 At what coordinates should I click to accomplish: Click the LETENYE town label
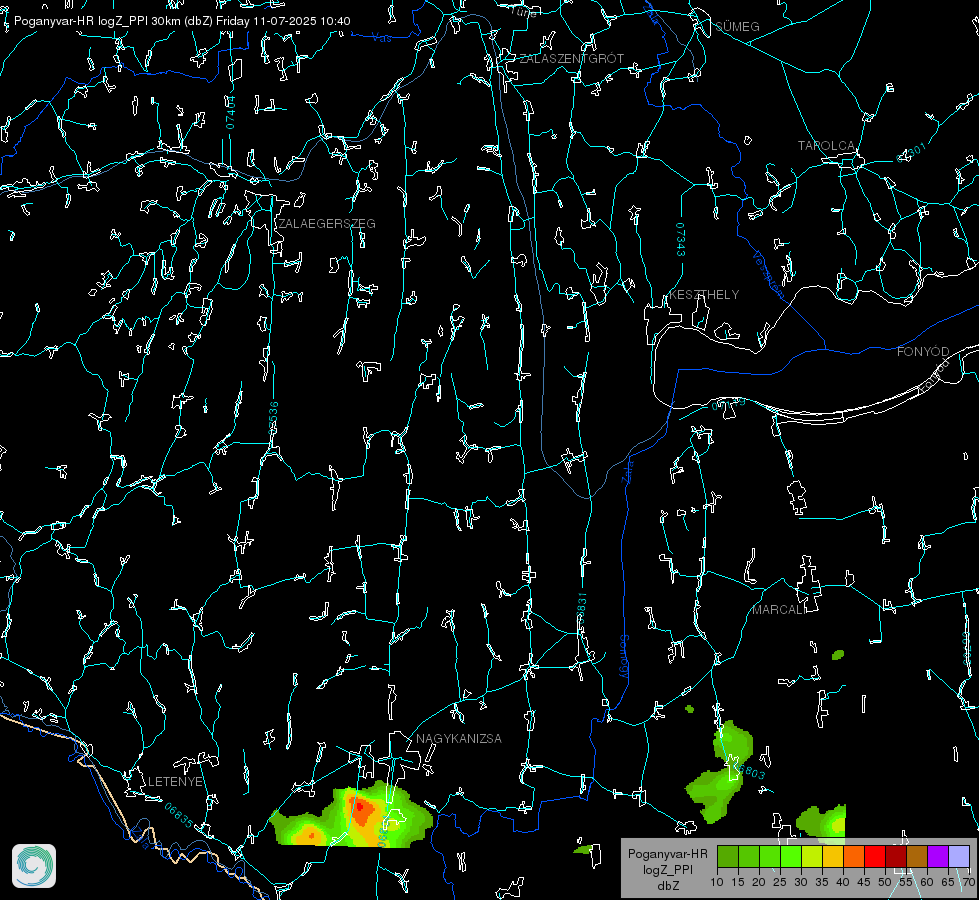click(x=175, y=782)
